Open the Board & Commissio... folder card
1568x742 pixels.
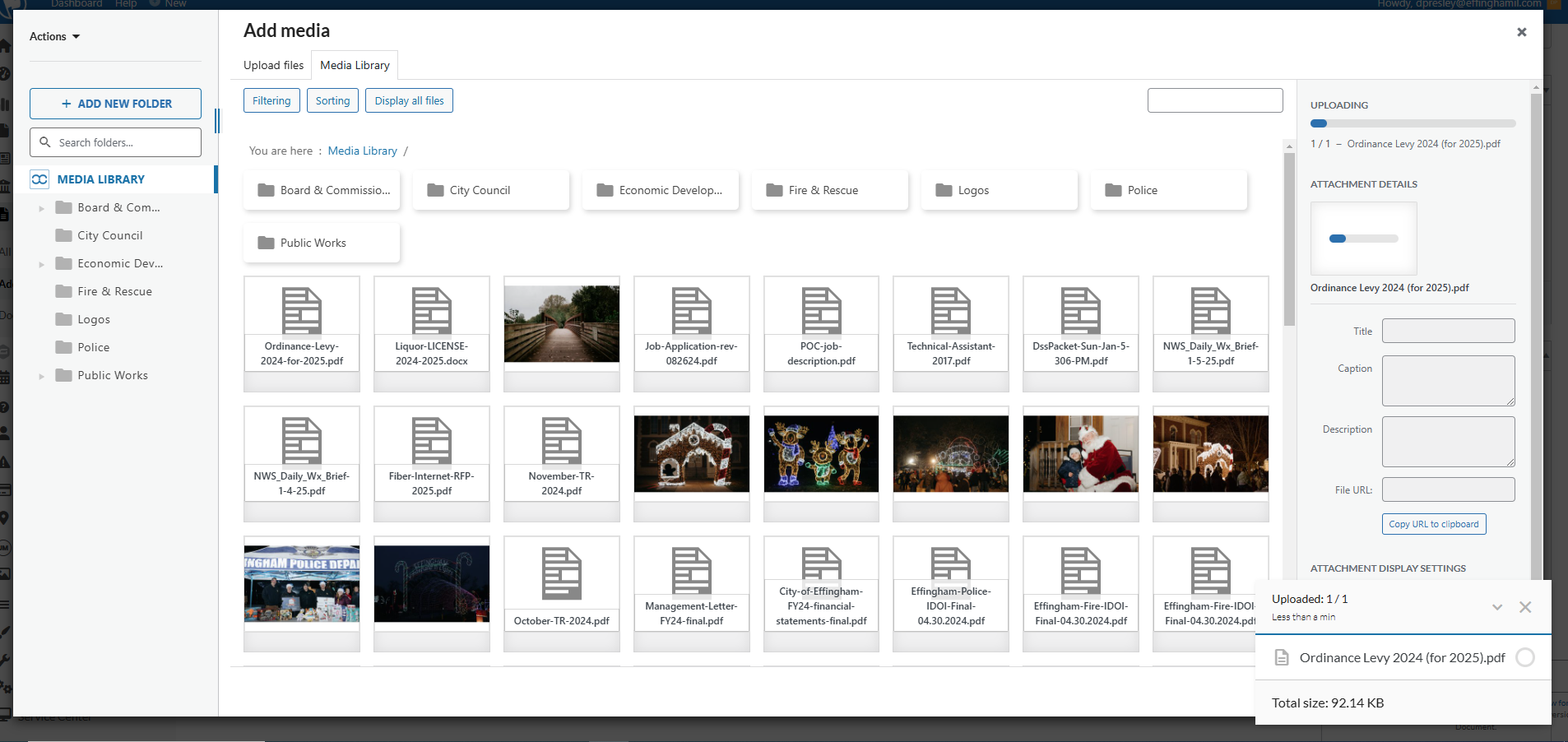pyautogui.click(x=322, y=190)
